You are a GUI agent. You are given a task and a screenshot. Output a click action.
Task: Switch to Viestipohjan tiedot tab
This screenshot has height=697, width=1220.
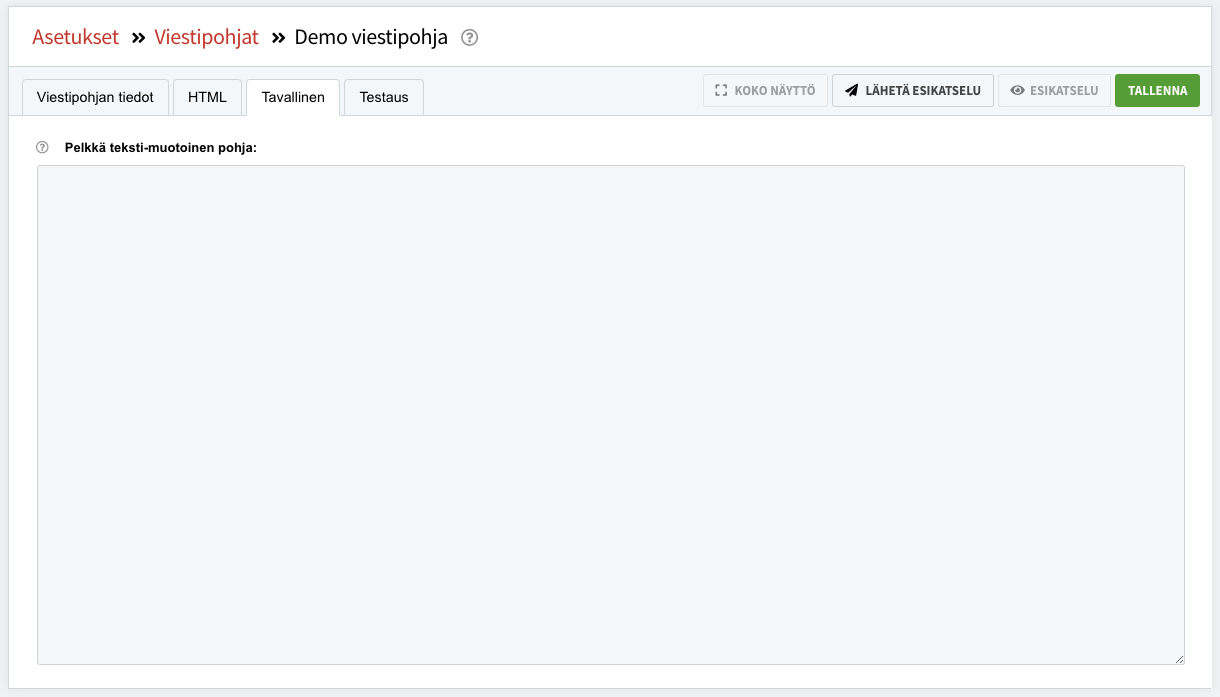(x=95, y=98)
